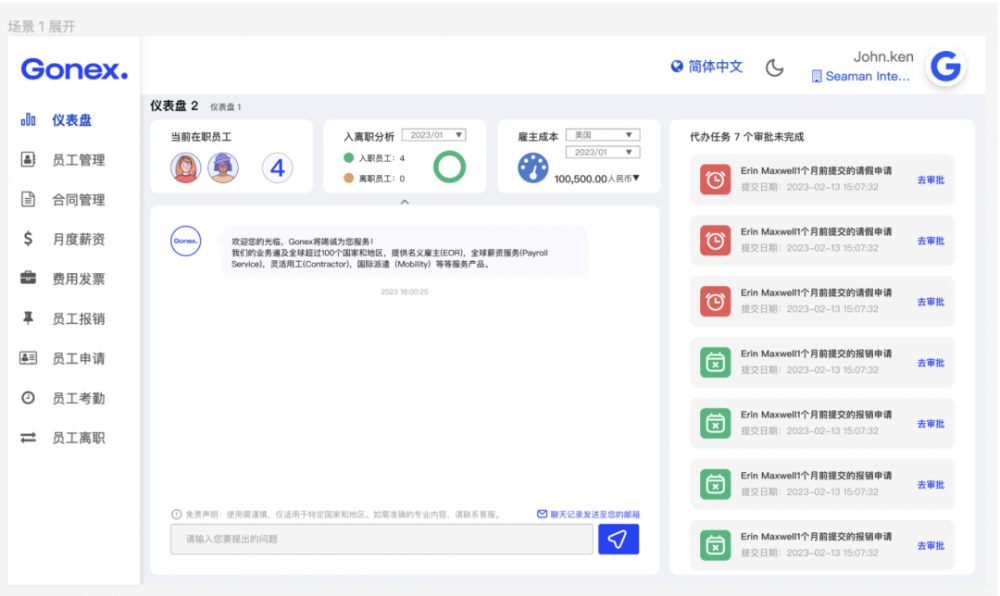Click the swap arrows icon beside 员工离职
Image resolution: width=1000 pixels, height=596 pixels.
28,437
